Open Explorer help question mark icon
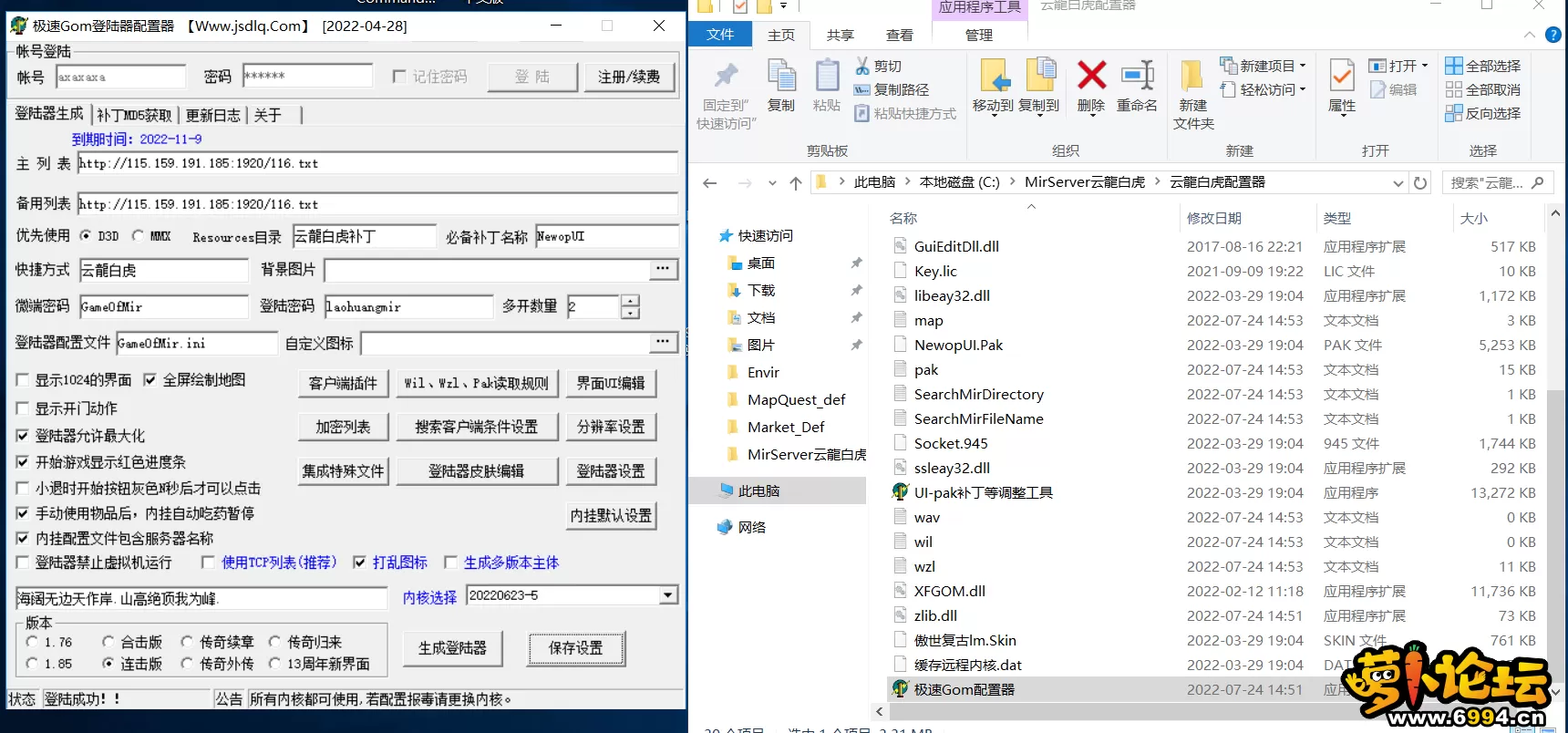 click(1553, 35)
